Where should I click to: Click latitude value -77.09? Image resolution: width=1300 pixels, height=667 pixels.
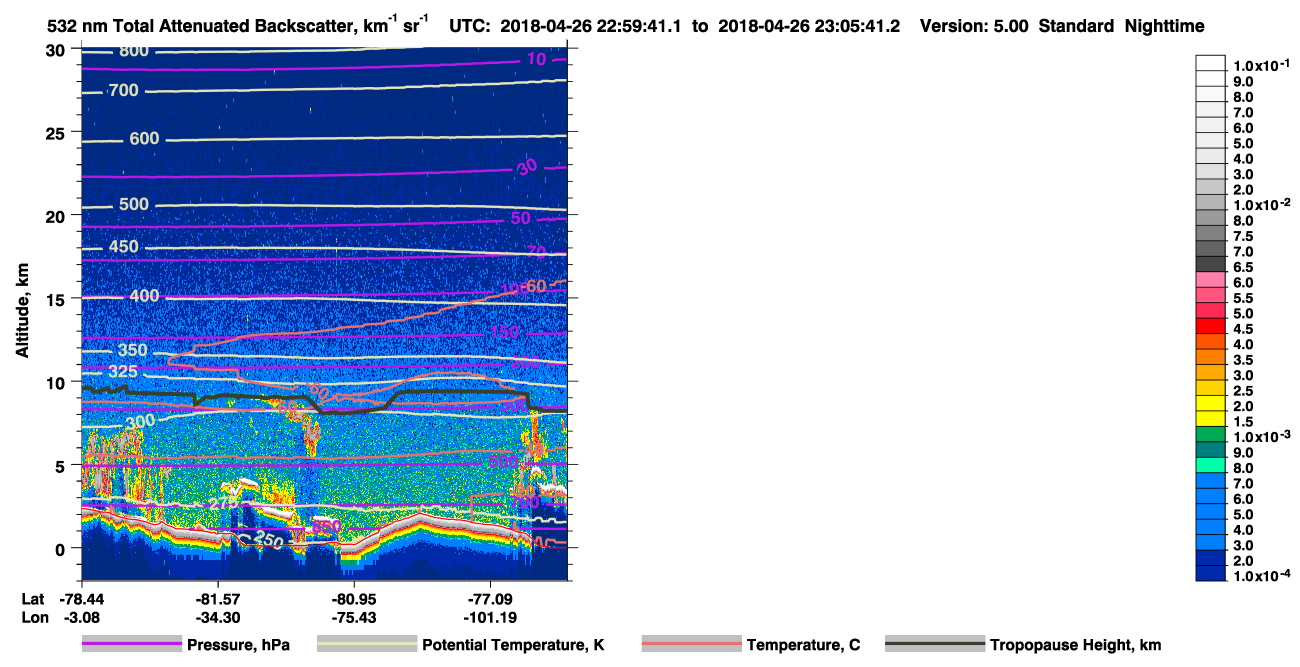coord(490,598)
